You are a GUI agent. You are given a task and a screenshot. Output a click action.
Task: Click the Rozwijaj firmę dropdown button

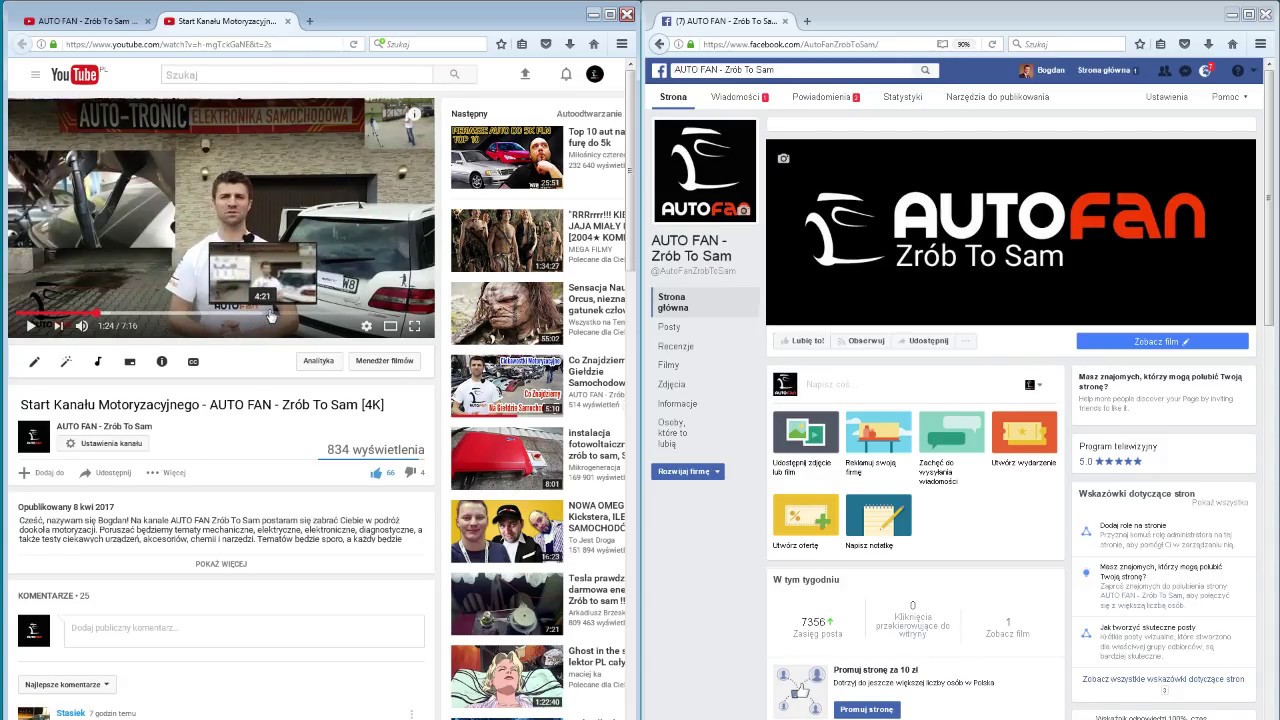pos(688,471)
